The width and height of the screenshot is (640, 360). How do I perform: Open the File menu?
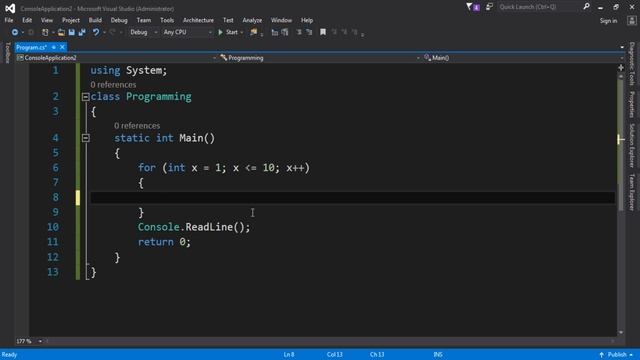click(9, 20)
